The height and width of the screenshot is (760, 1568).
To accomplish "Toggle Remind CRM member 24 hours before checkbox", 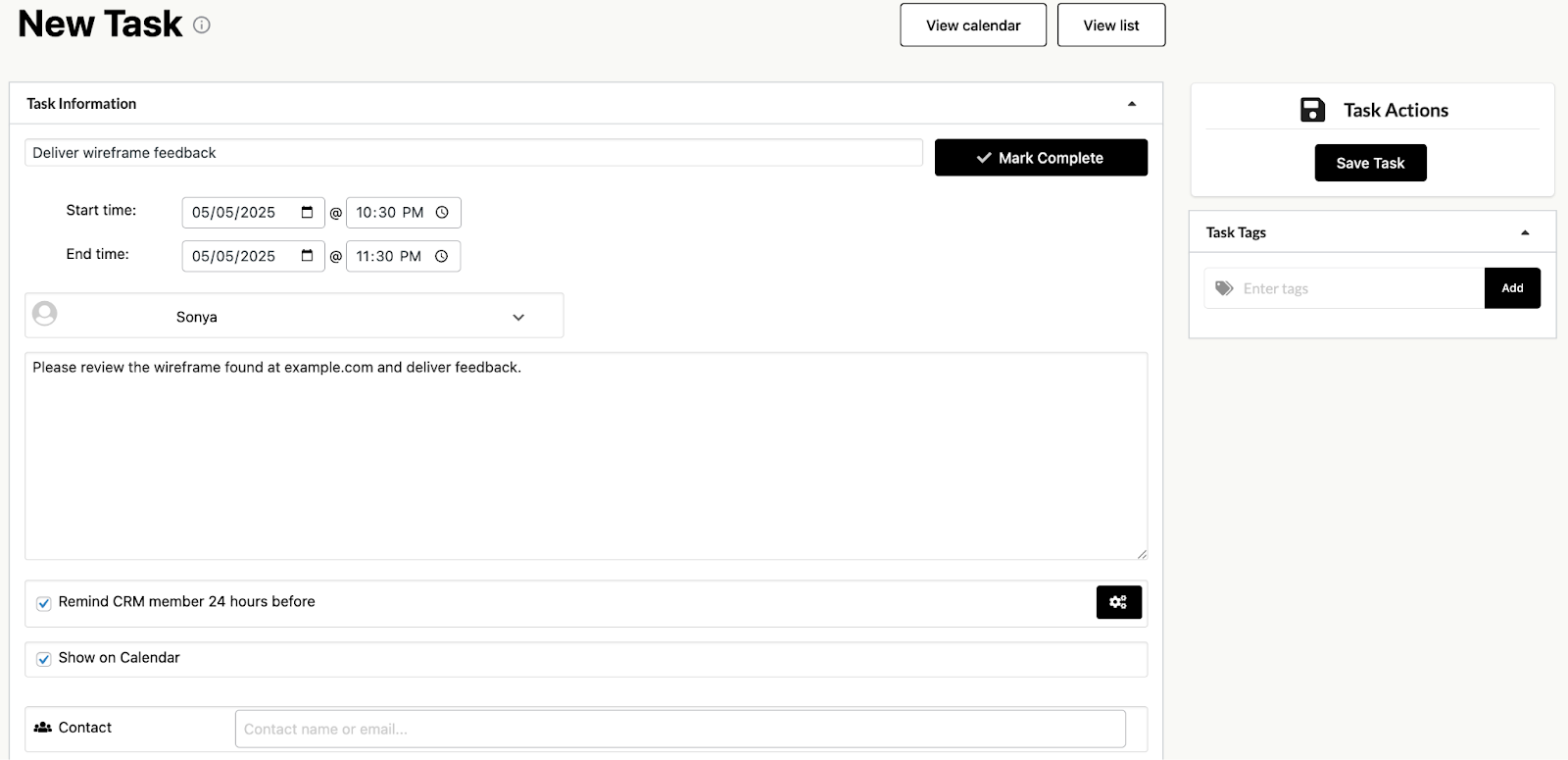I will coord(44,603).
